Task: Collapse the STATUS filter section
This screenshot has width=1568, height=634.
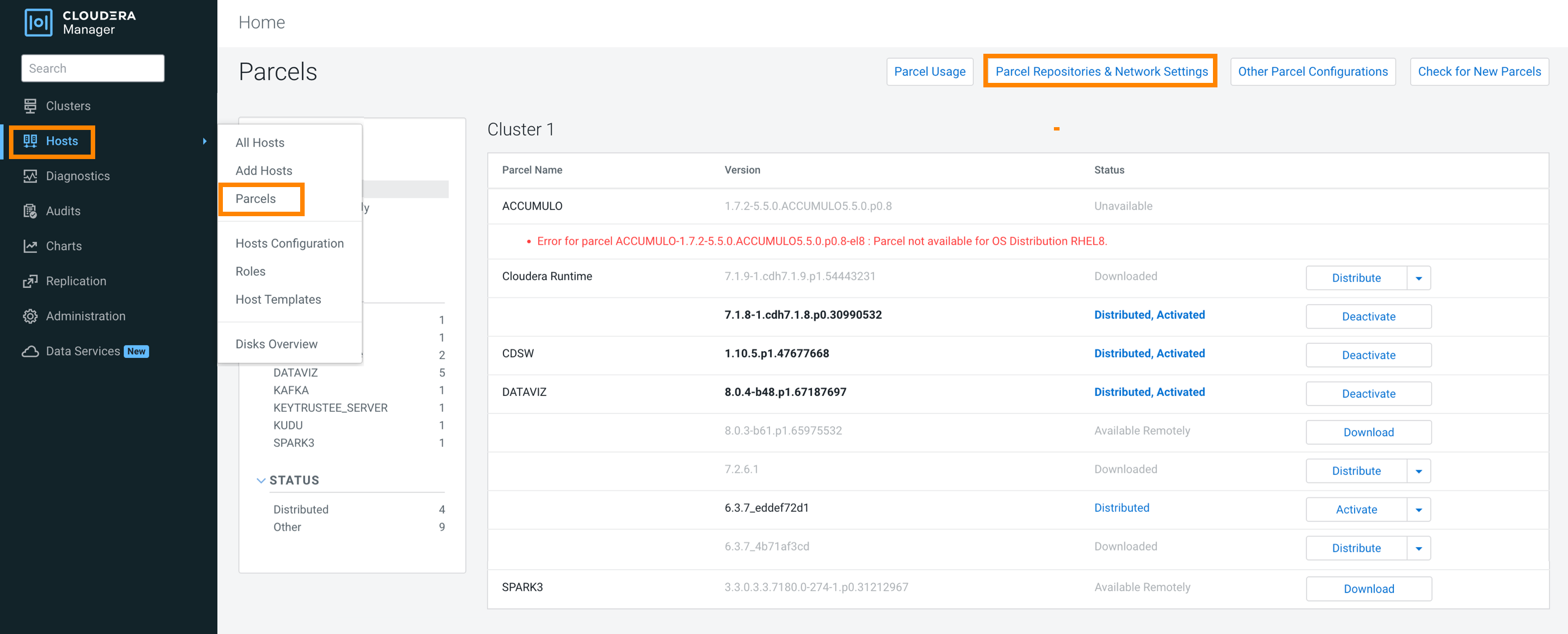Action: (260, 481)
